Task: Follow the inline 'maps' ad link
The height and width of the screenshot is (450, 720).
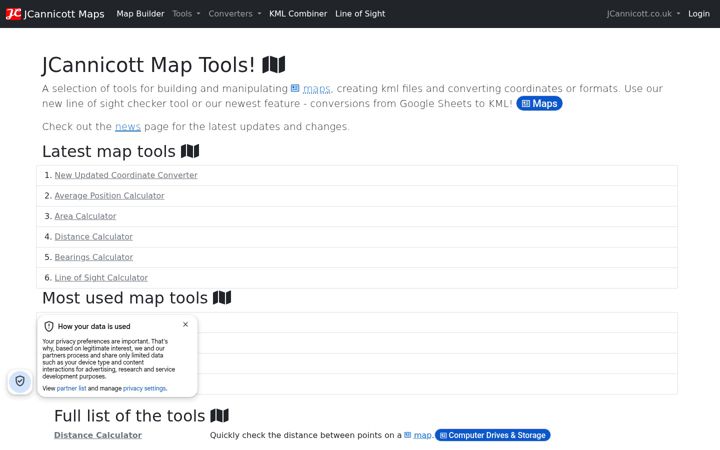Action: pyautogui.click(x=311, y=88)
